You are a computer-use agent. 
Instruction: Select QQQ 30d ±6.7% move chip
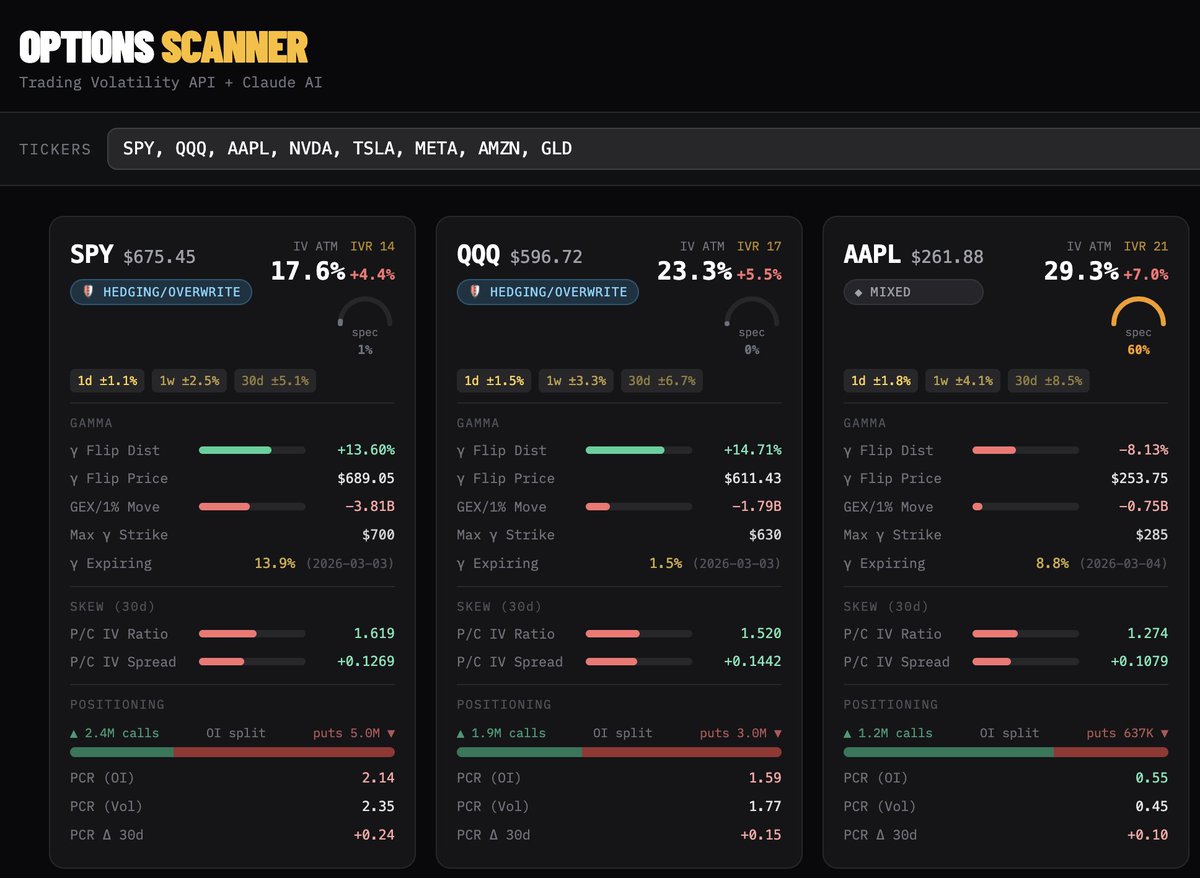tap(662, 381)
